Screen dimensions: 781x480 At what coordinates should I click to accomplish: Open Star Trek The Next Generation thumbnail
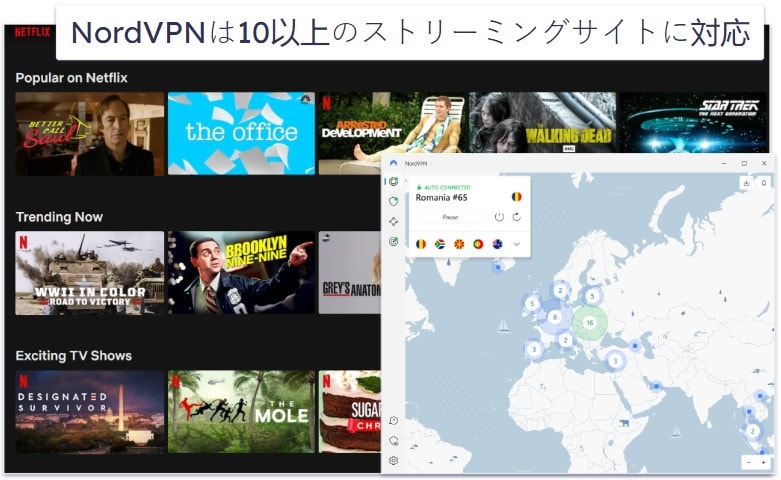pyautogui.click(x=692, y=122)
